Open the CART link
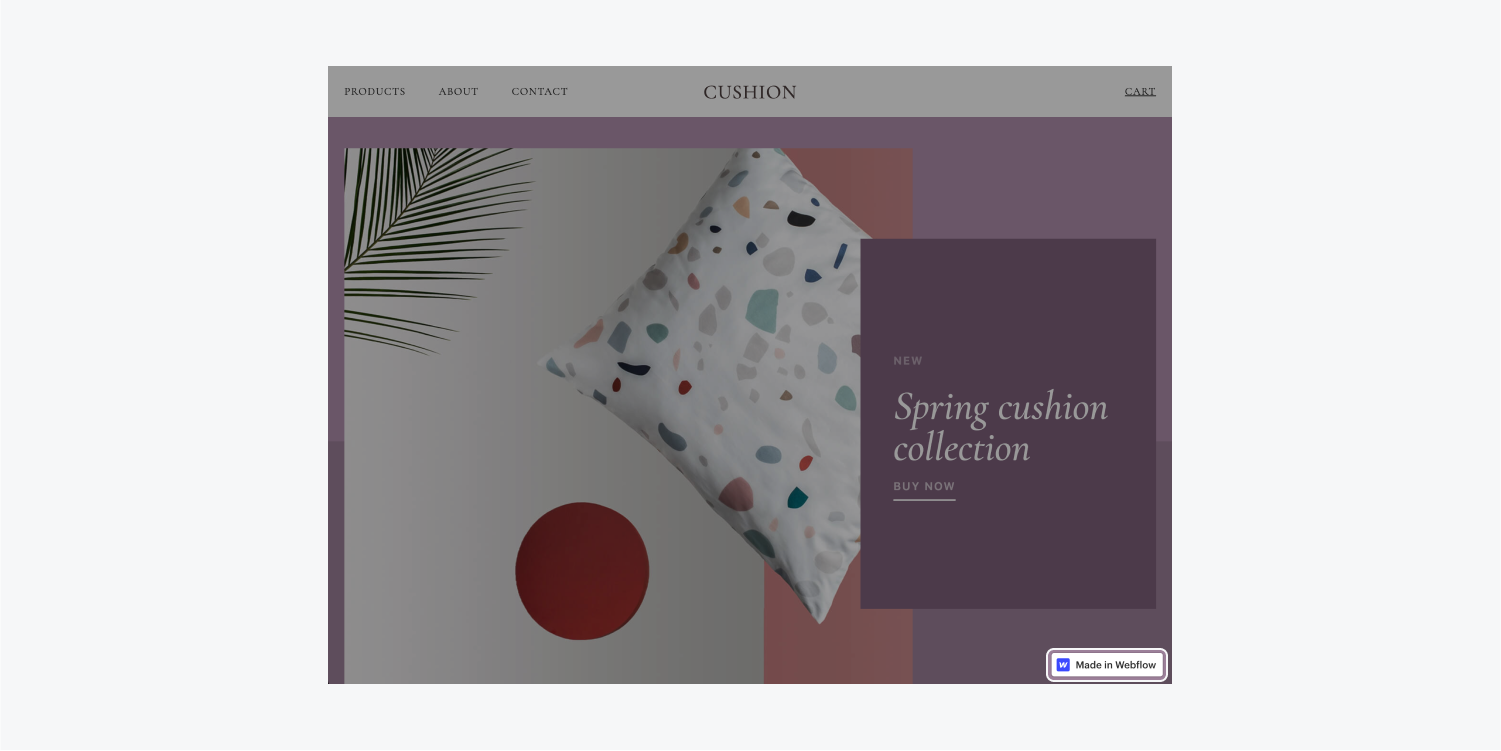The width and height of the screenshot is (1501, 751). 1140,92
